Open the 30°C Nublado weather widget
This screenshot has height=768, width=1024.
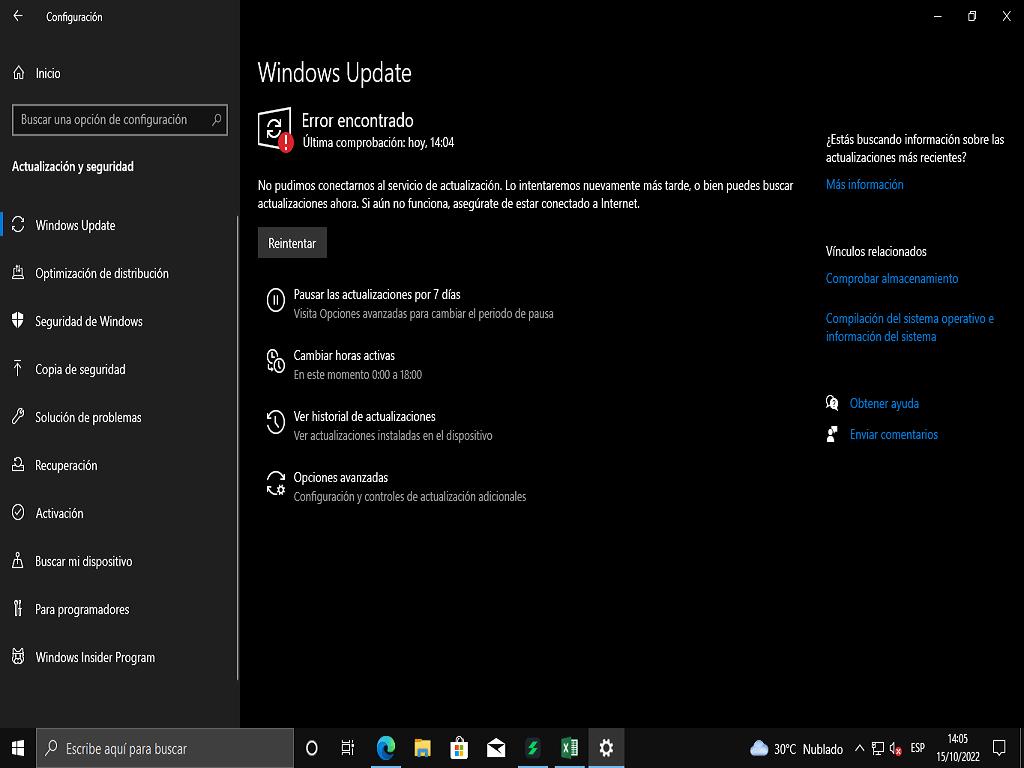coord(796,748)
